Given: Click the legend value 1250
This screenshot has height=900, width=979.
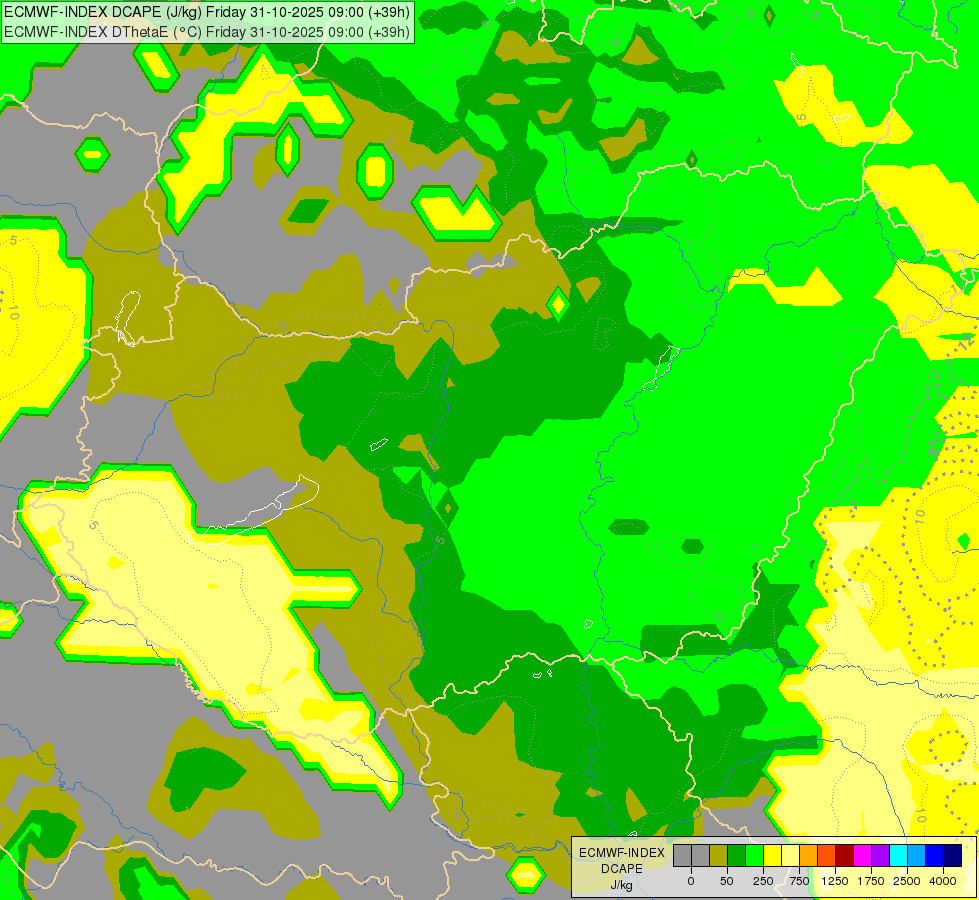Looking at the screenshot, I should (835, 881).
